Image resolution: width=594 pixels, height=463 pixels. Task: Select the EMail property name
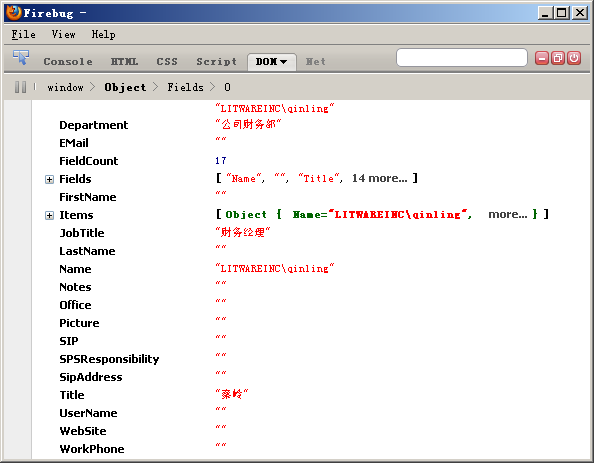(x=74, y=143)
